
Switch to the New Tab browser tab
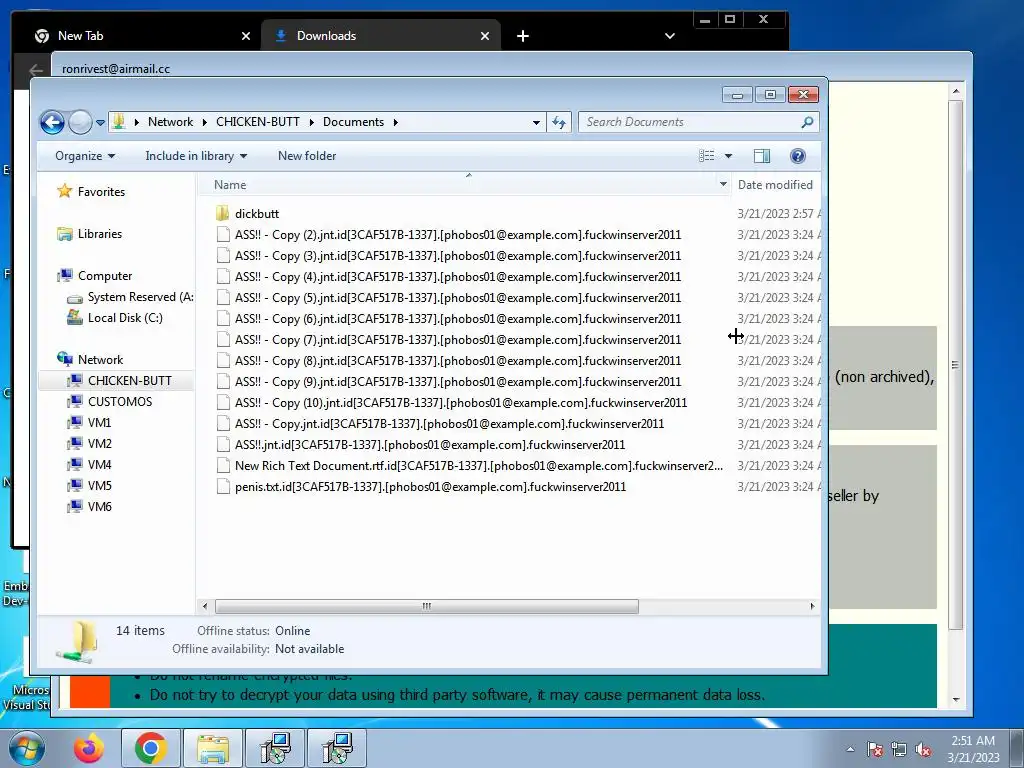tap(142, 36)
